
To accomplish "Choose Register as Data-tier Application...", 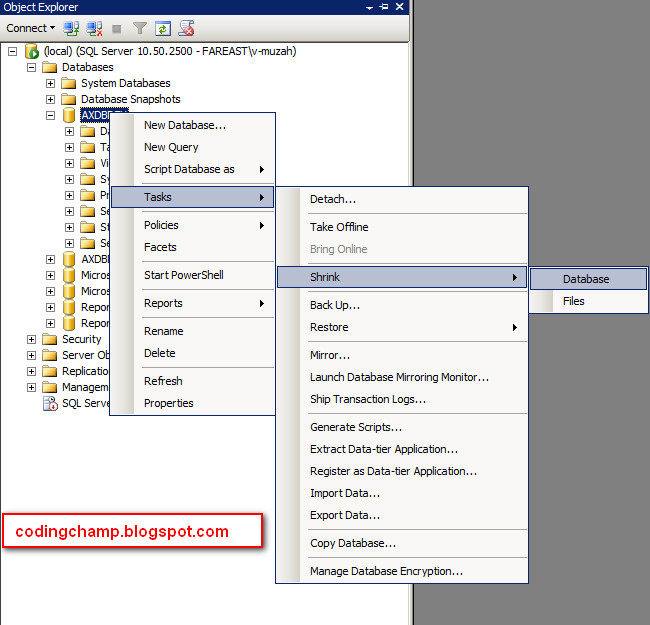I will click(402, 471).
